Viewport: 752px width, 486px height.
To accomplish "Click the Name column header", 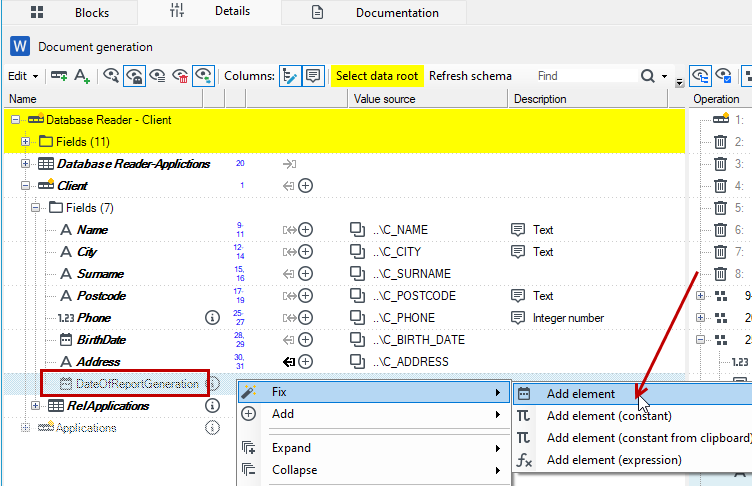I will click(x=104, y=99).
